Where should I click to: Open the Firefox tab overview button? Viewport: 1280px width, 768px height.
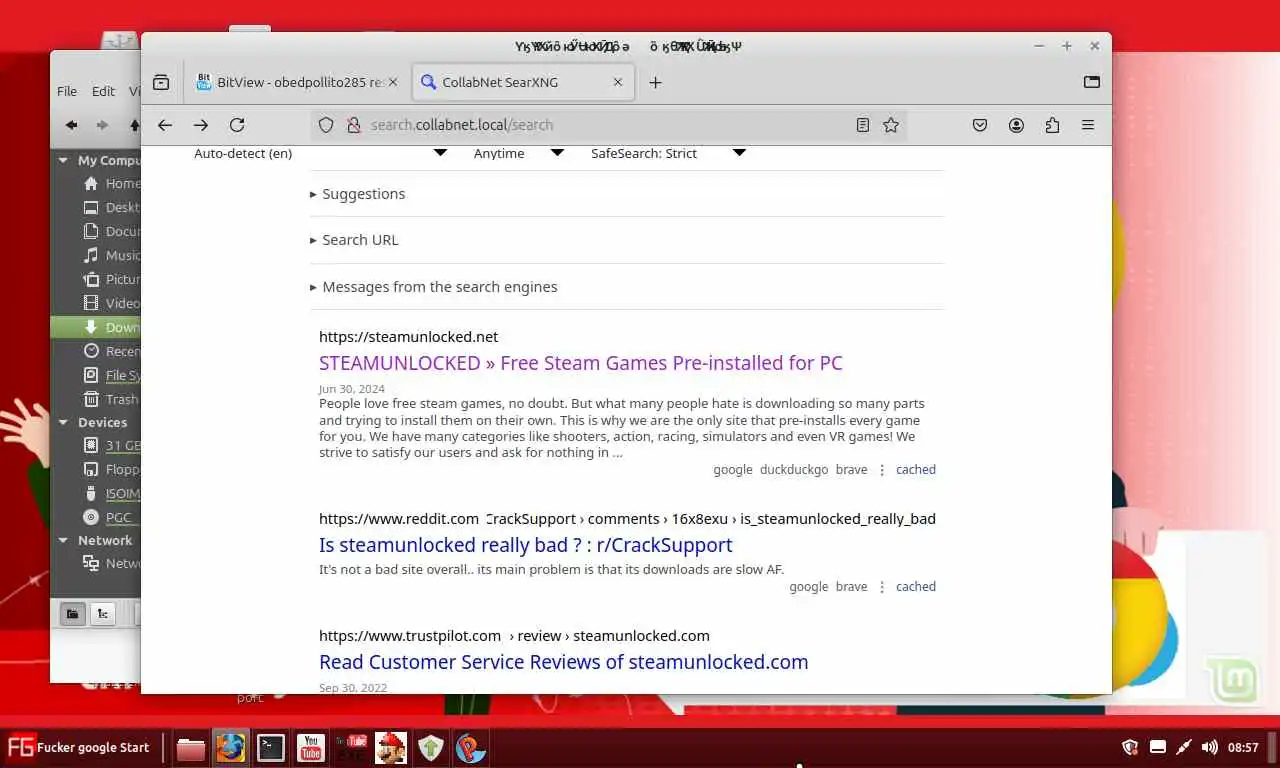(161, 82)
